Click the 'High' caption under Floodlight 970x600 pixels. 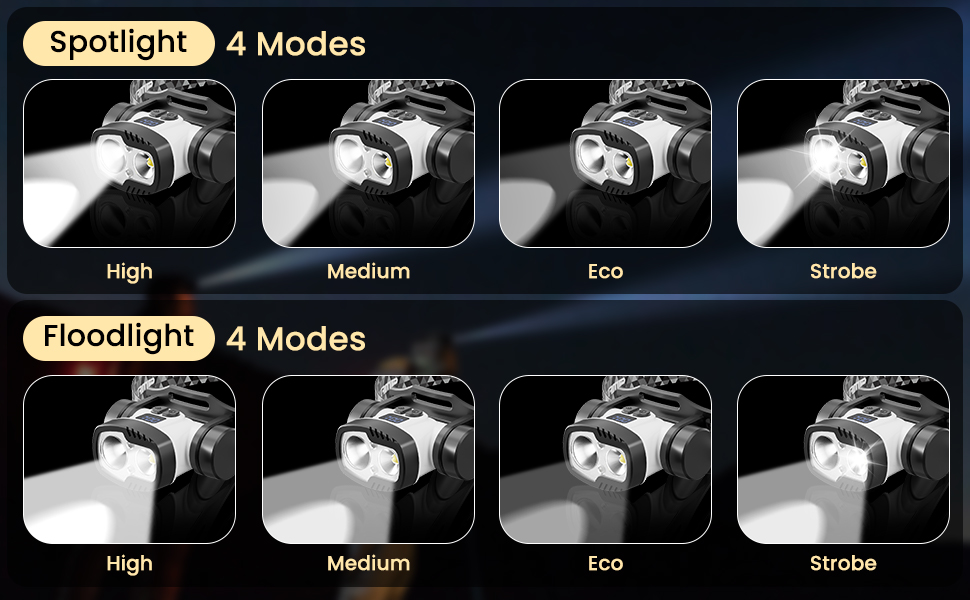click(129, 564)
